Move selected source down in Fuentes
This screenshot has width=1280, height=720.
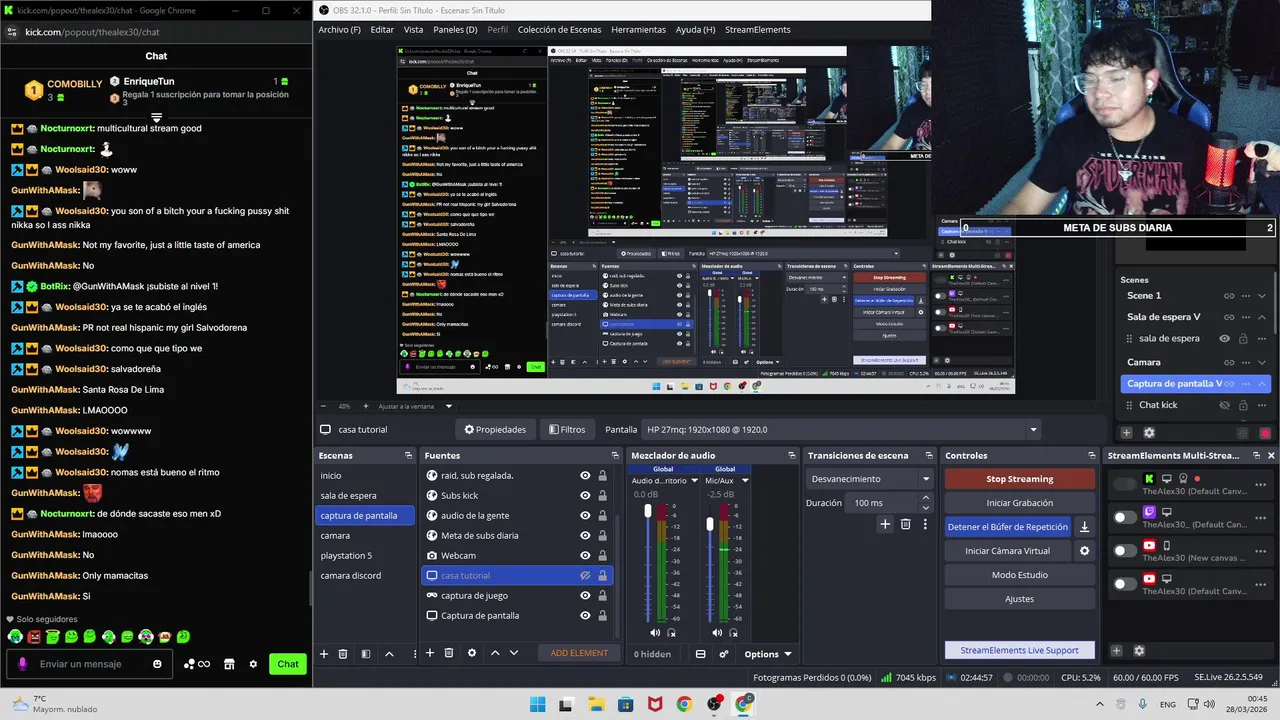pos(514,653)
